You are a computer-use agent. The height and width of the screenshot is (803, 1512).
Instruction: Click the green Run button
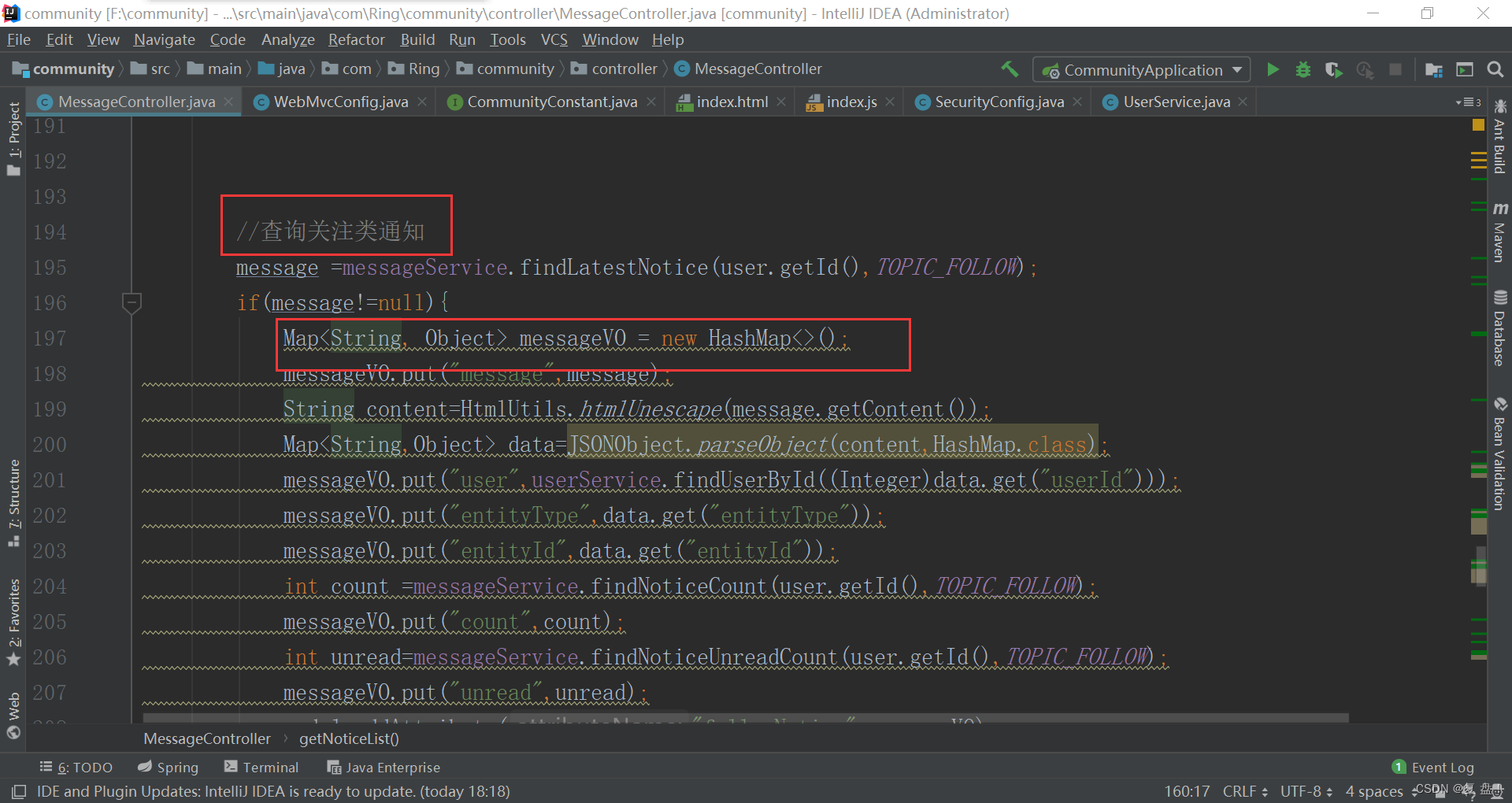pos(1273,69)
